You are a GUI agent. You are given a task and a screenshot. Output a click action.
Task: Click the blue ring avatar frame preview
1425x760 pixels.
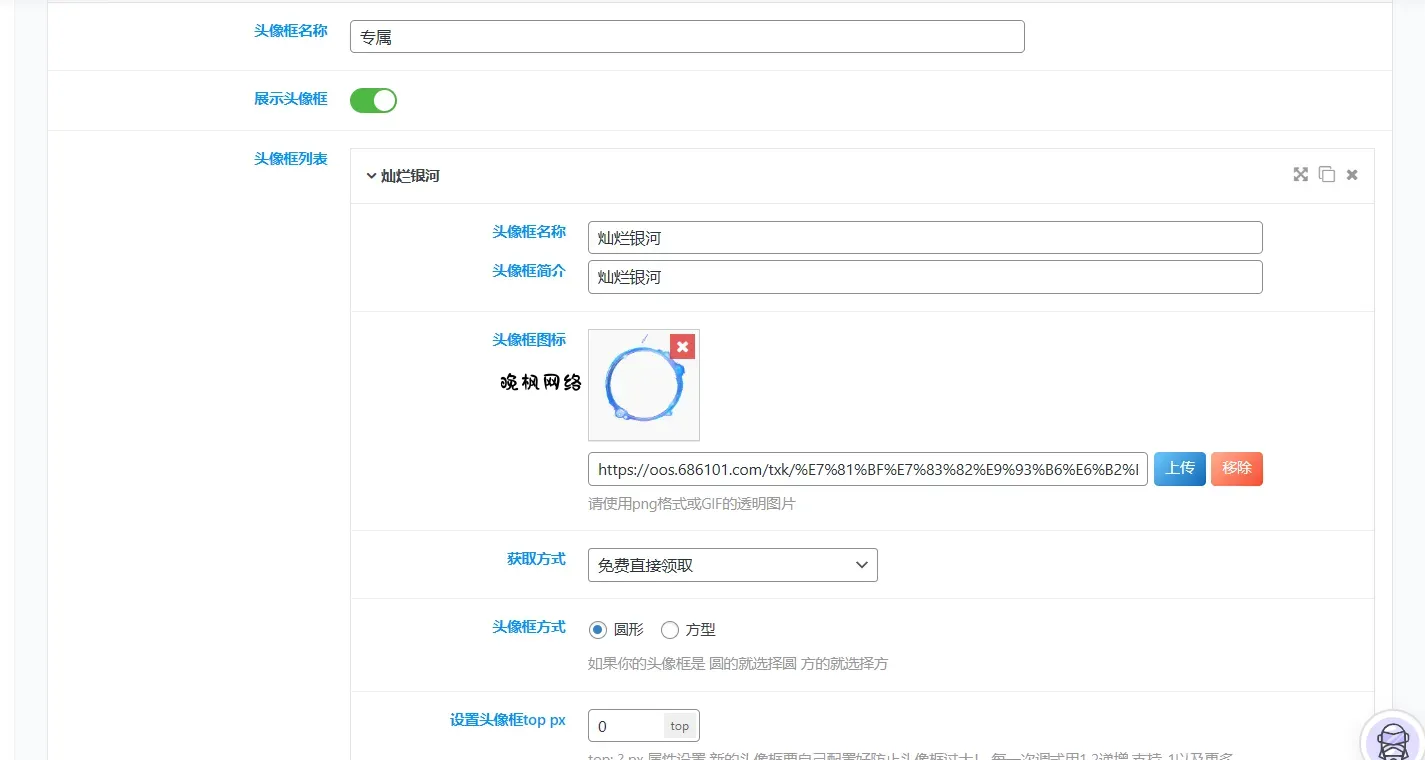tap(642, 386)
